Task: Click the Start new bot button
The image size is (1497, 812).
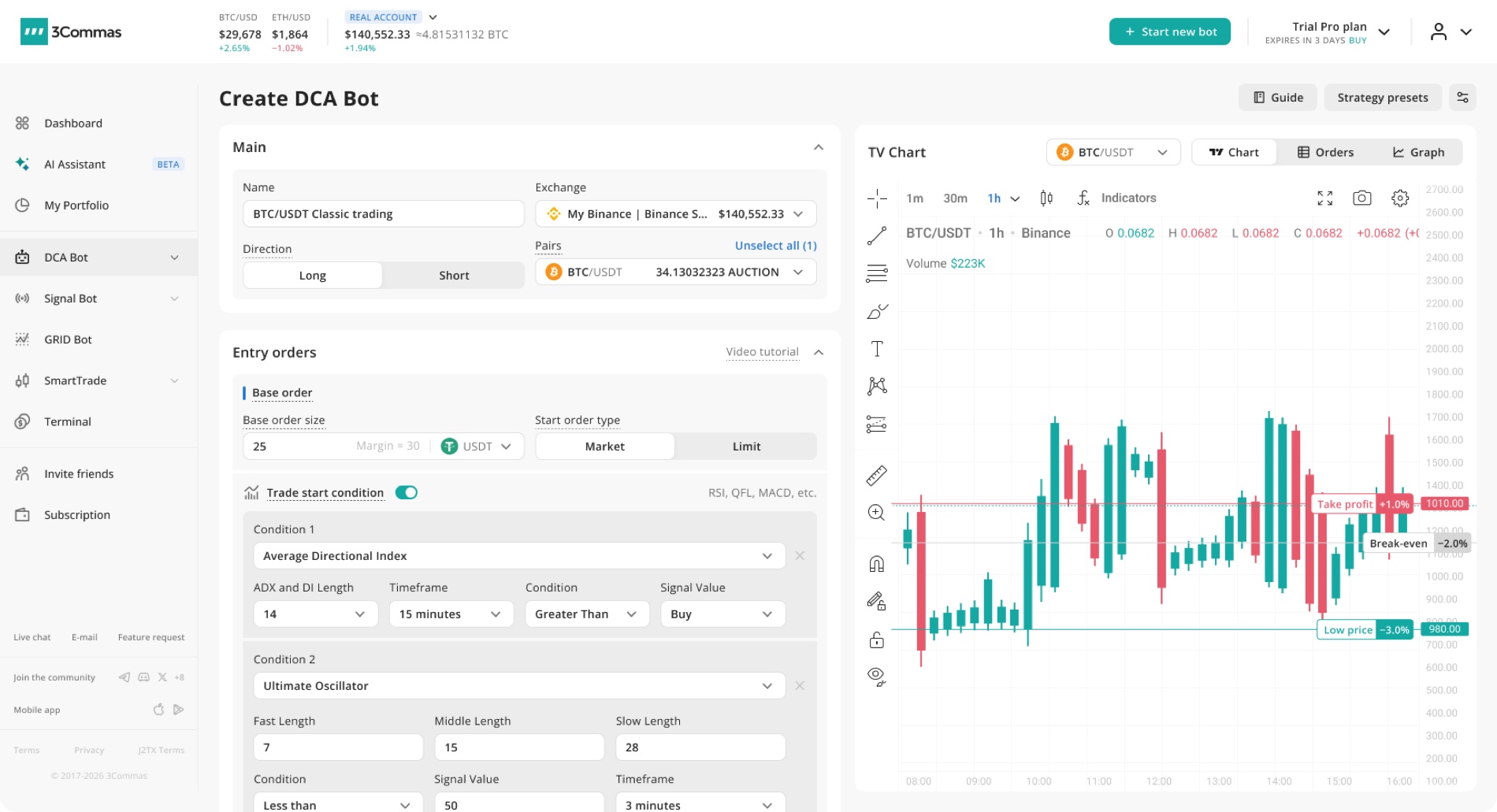Action: [1170, 32]
